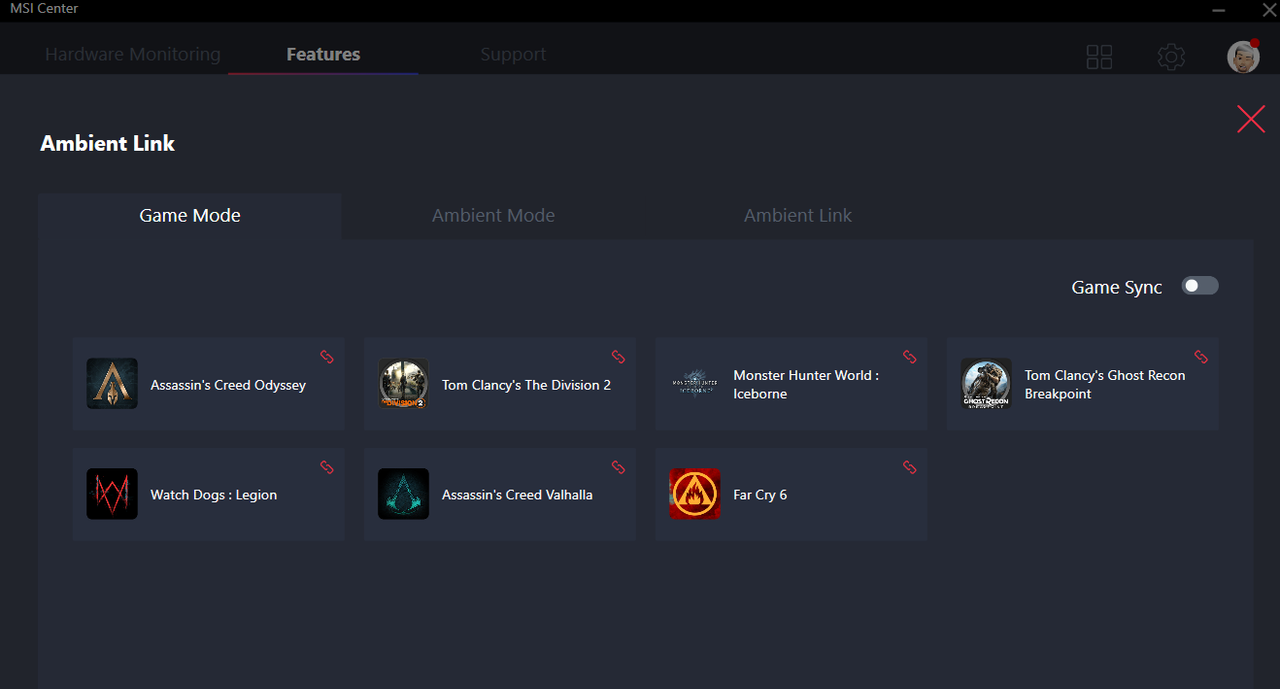
Task: Select Assassin's Creed Odyssey title text
Action: 228,385
